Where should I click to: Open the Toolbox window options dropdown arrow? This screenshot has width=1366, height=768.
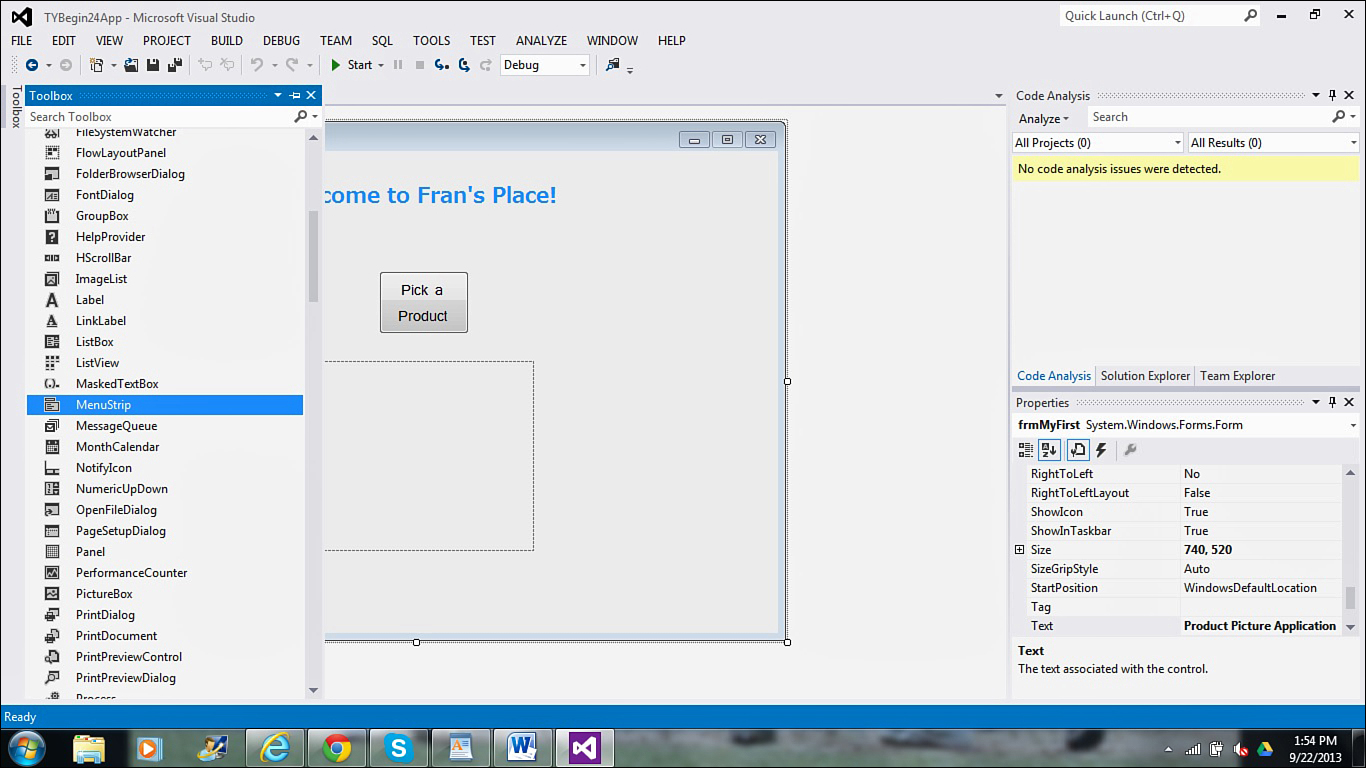pyautogui.click(x=278, y=95)
